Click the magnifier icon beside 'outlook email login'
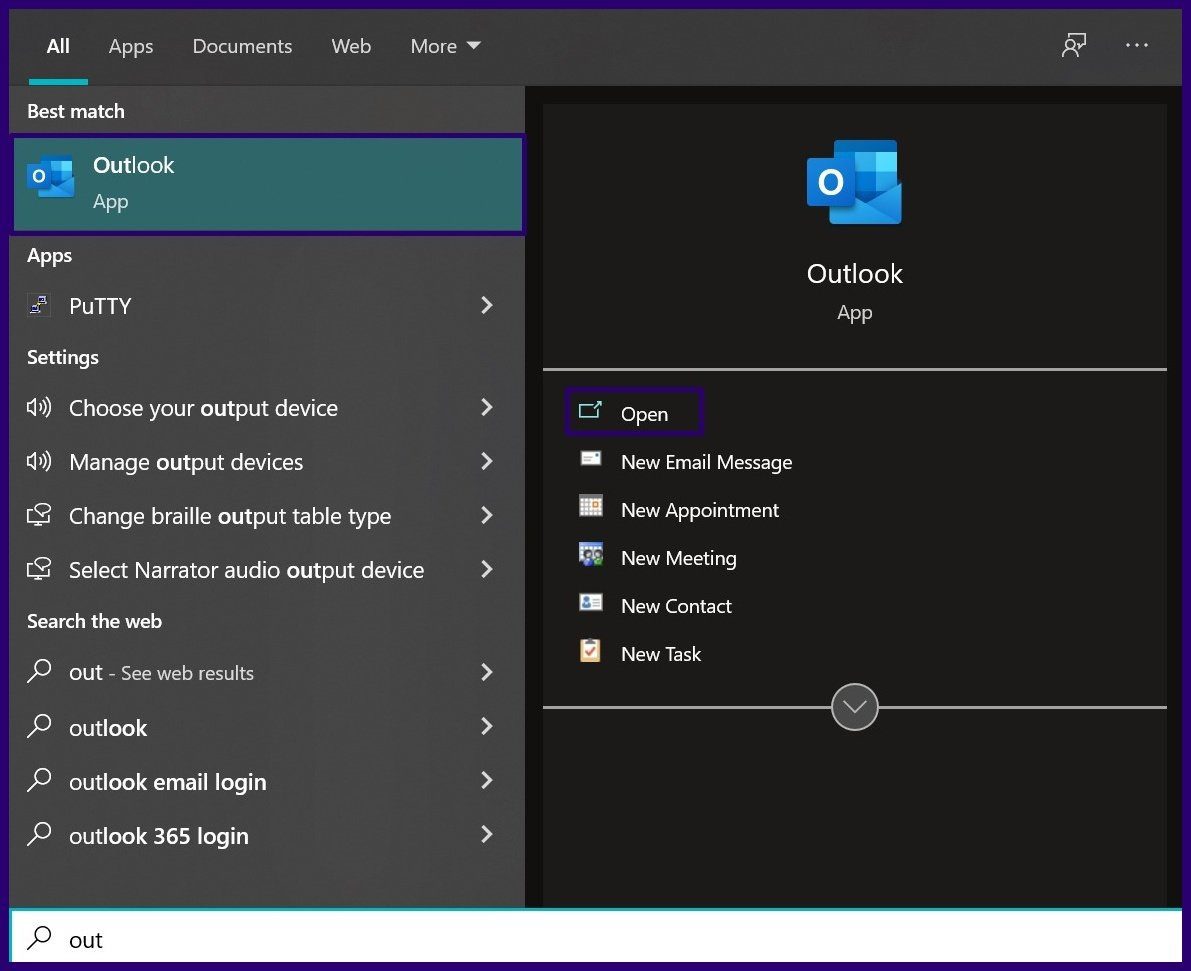1191x971 pixels. pos(39,780)
